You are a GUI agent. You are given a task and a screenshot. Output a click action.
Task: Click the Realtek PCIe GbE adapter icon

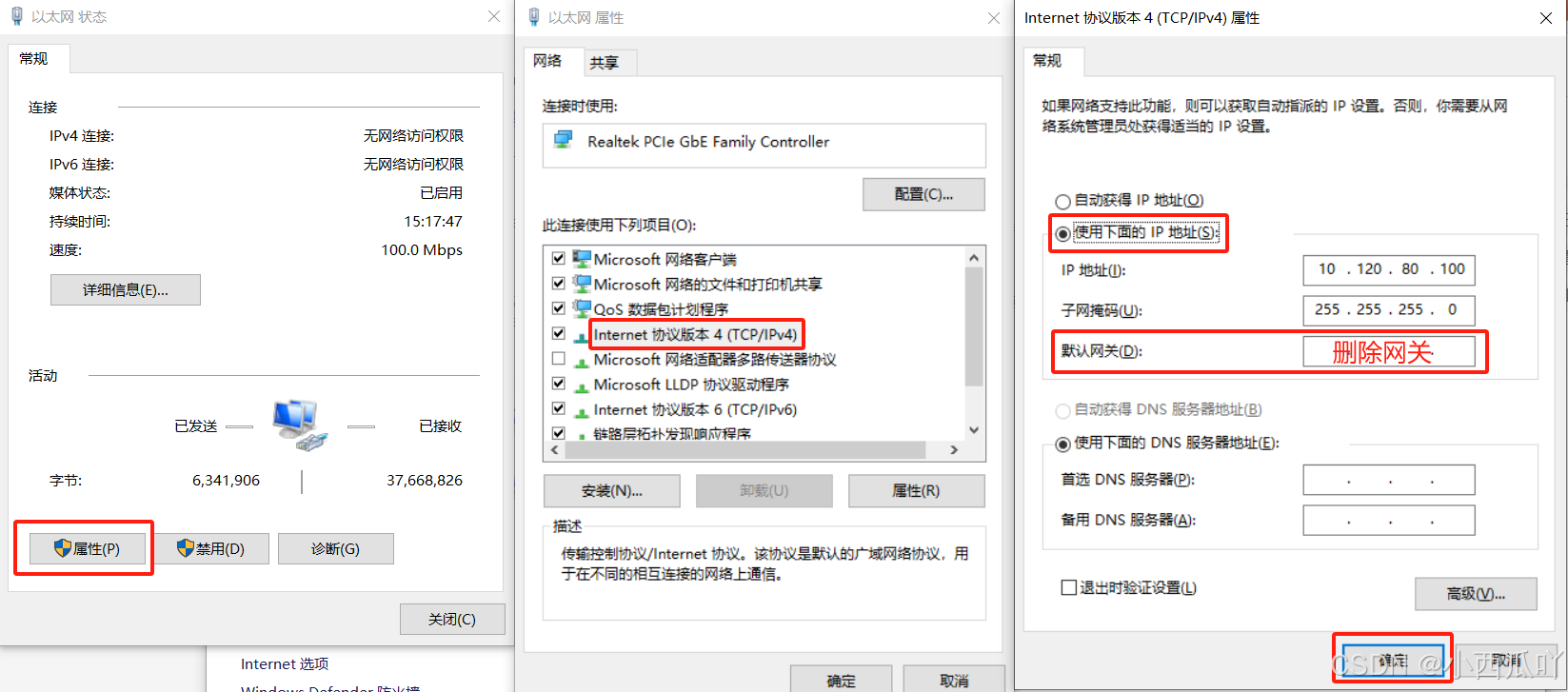(x=564, y=141)
